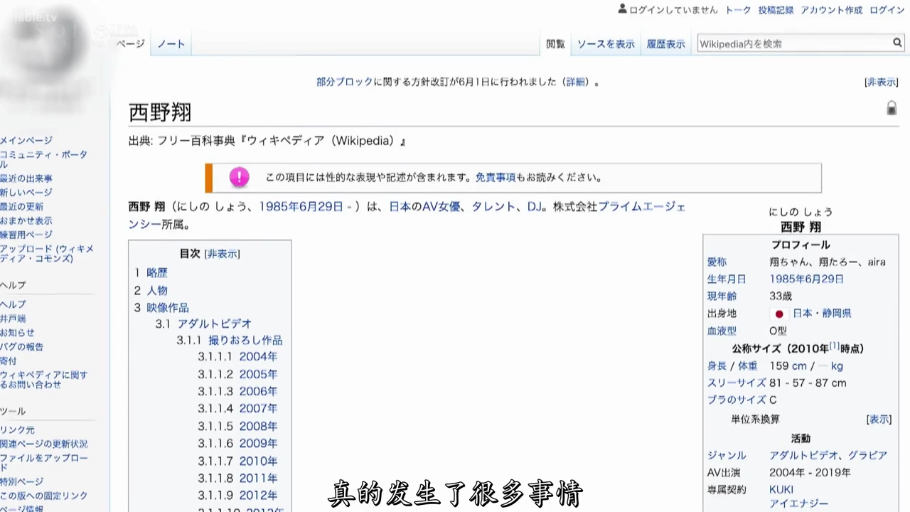Open the 履歴表示 tab
Screen dimensions: 910x512
(x=665, y=44)
